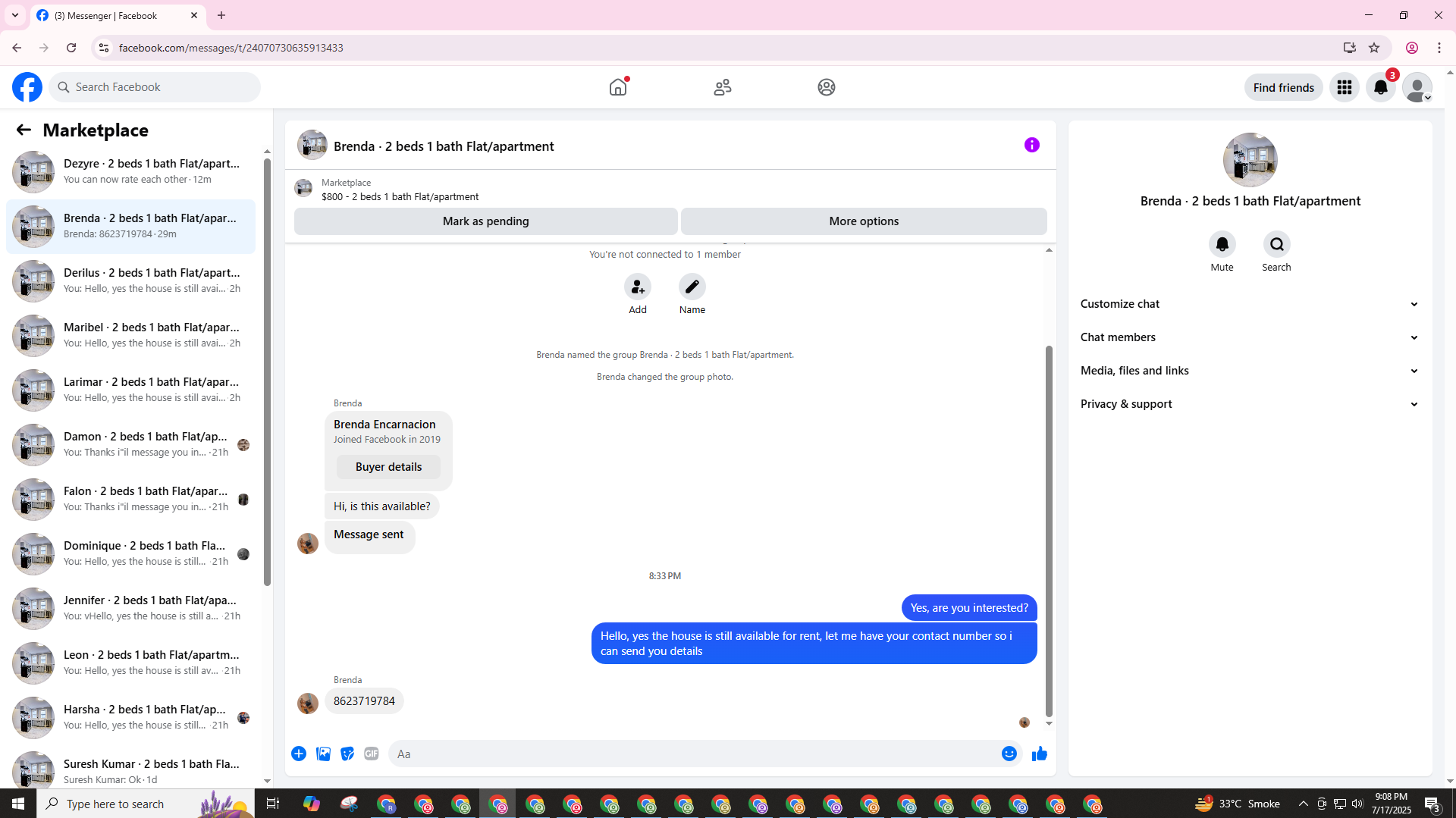Expand Chat members section
1456x818 pixels.
point(1250,337)
